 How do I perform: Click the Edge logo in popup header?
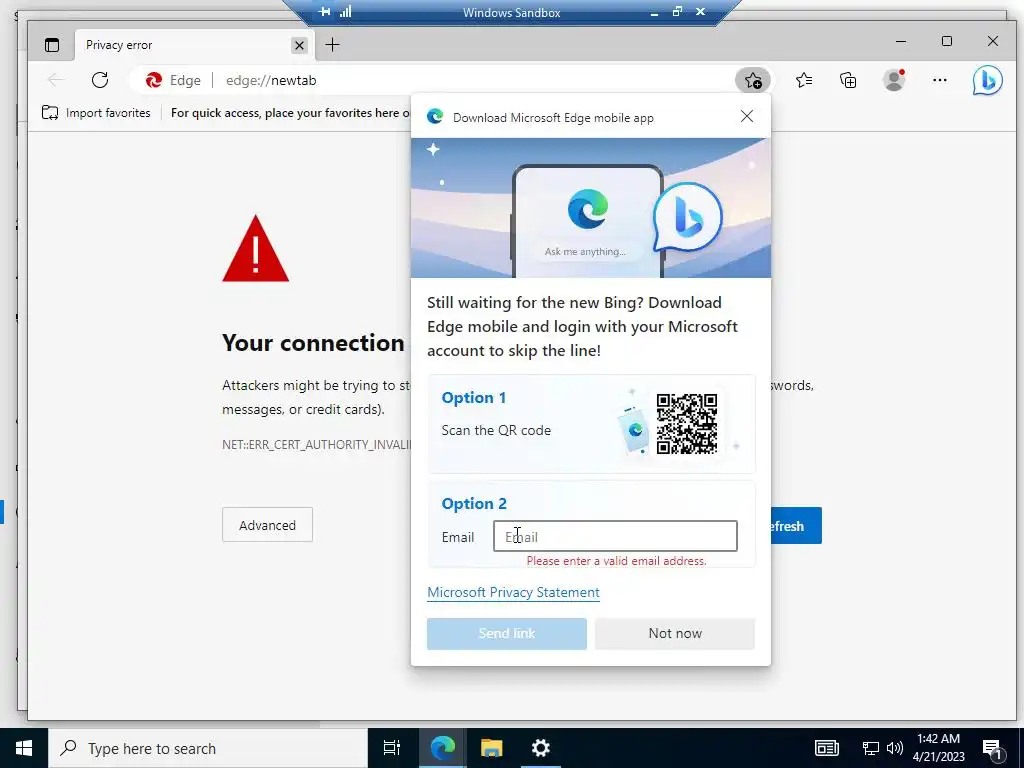point(435,117)
